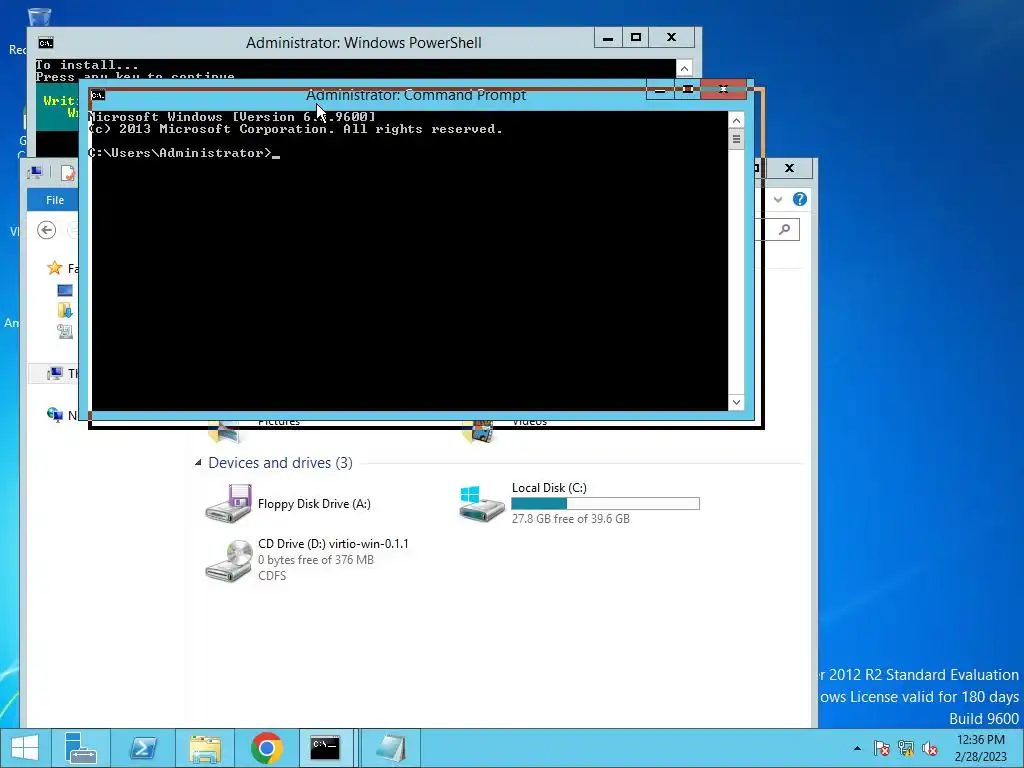Open the Recent places shortcut under Favorites

pyautogui.click(x=65, y=331)
